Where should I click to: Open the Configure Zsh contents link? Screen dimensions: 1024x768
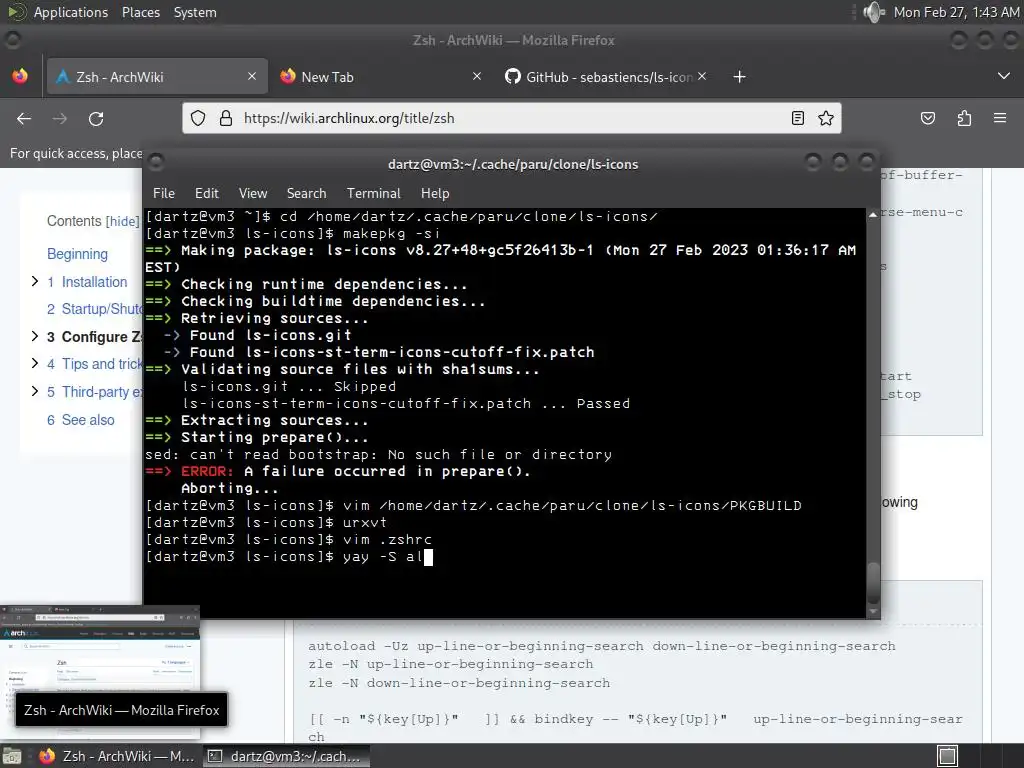pyautogui.click(x=95, y=337)
